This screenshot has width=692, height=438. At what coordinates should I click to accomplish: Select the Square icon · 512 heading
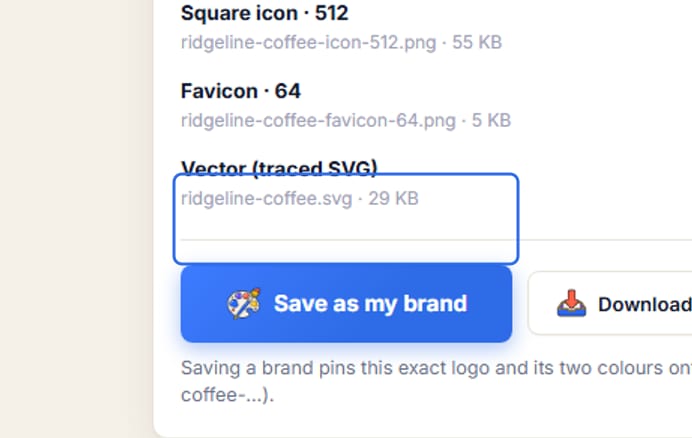coord(265,13)
